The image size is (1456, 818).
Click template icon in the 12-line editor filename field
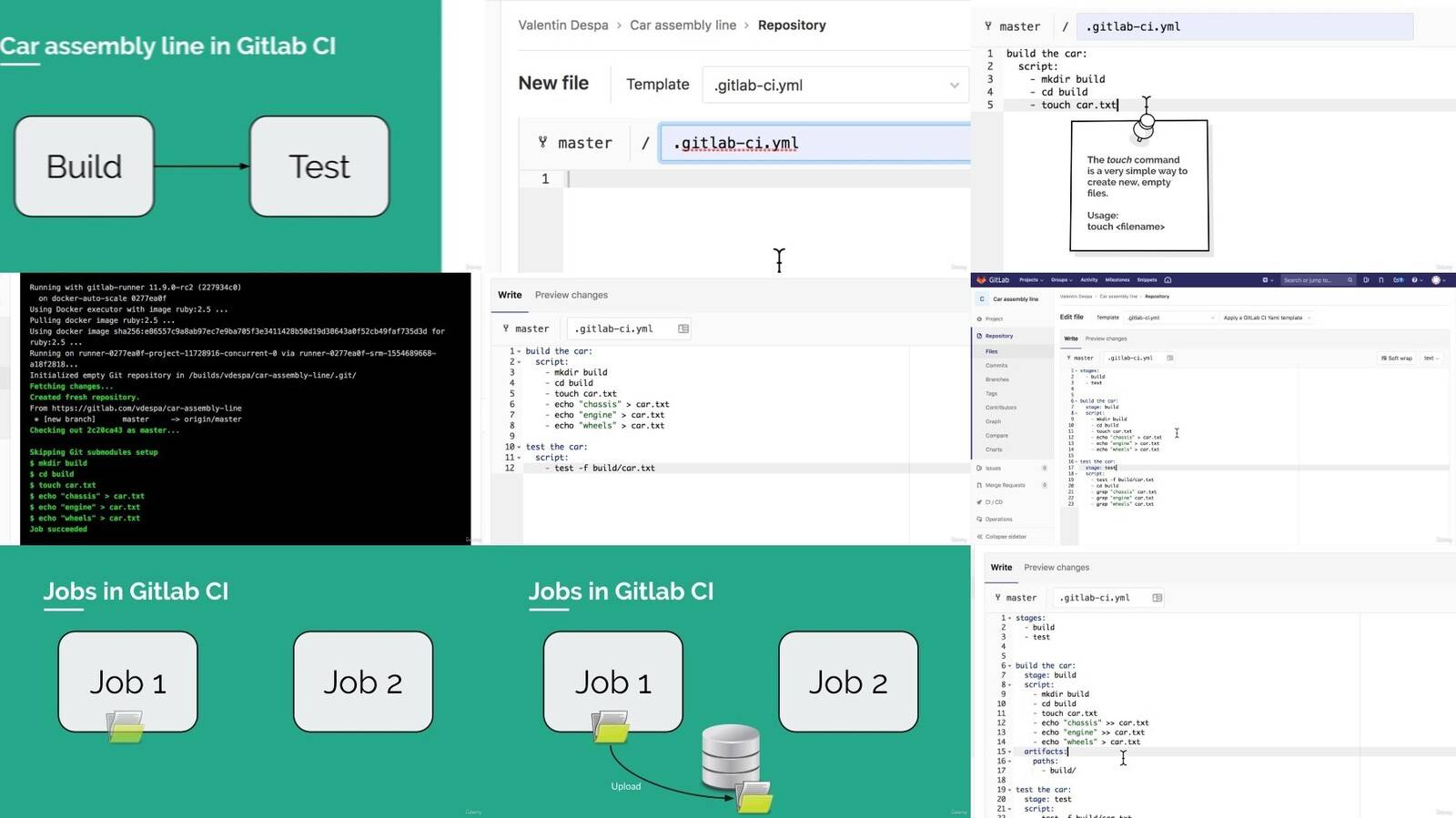click(x=683, y=328)
